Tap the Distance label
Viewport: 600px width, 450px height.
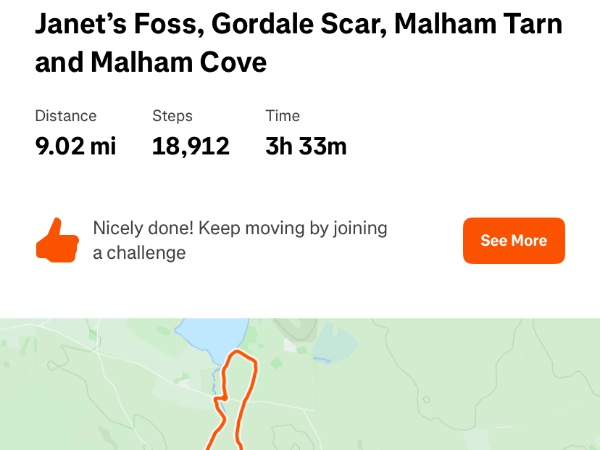(x=65, y=116)
